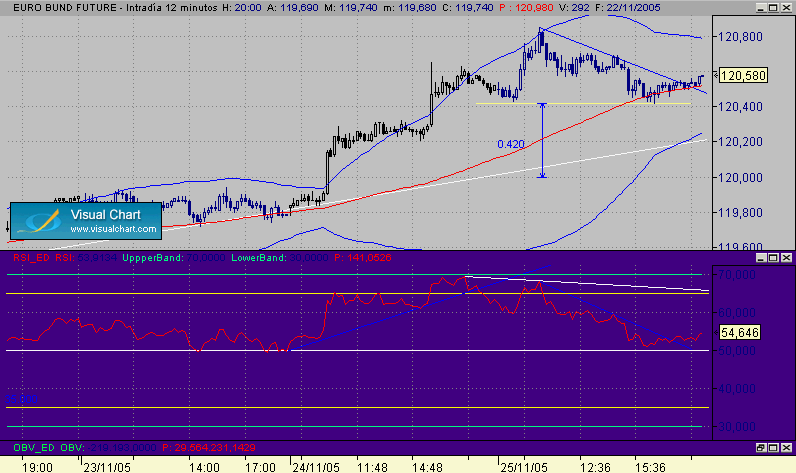Click the 25/11/05 date on time axis
The image size is (796, 473).
524,467
